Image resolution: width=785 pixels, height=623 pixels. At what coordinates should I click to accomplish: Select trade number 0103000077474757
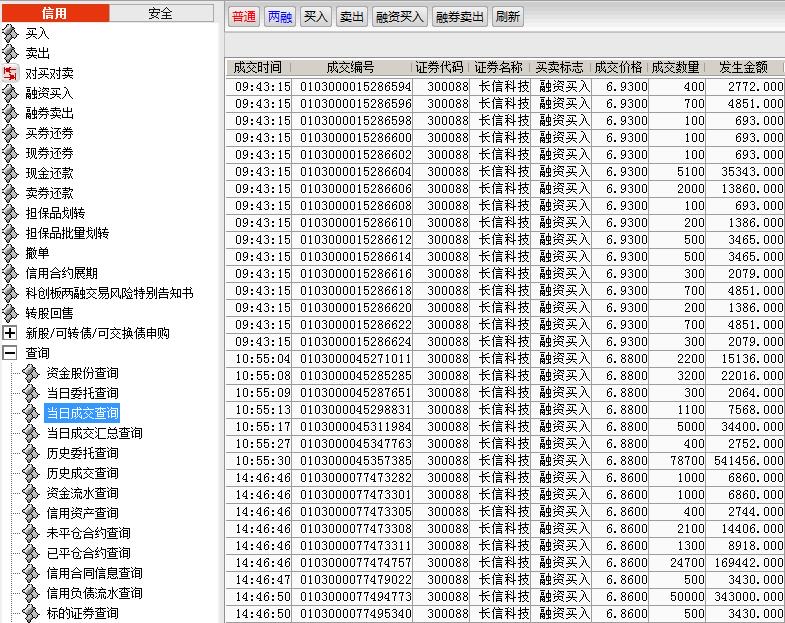coord(355,563)
